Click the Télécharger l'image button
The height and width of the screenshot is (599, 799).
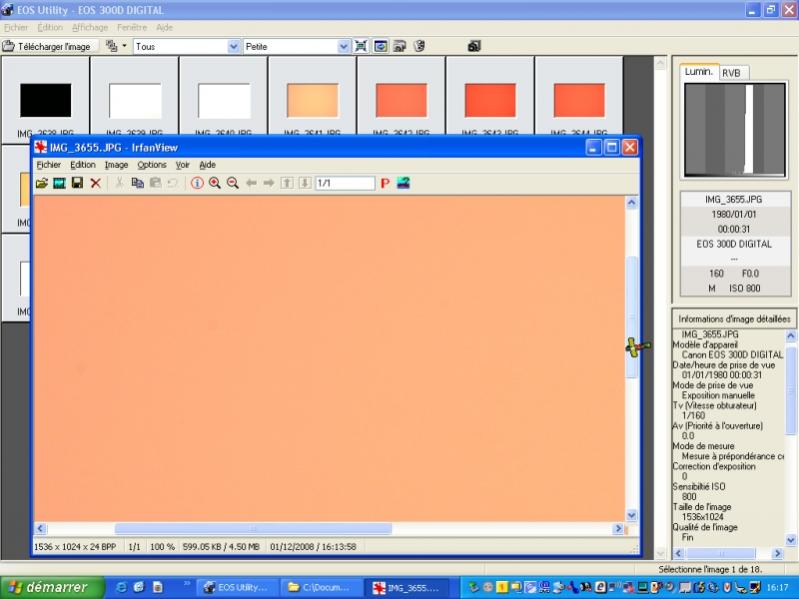pyautogui.click(x=47, y=46)
